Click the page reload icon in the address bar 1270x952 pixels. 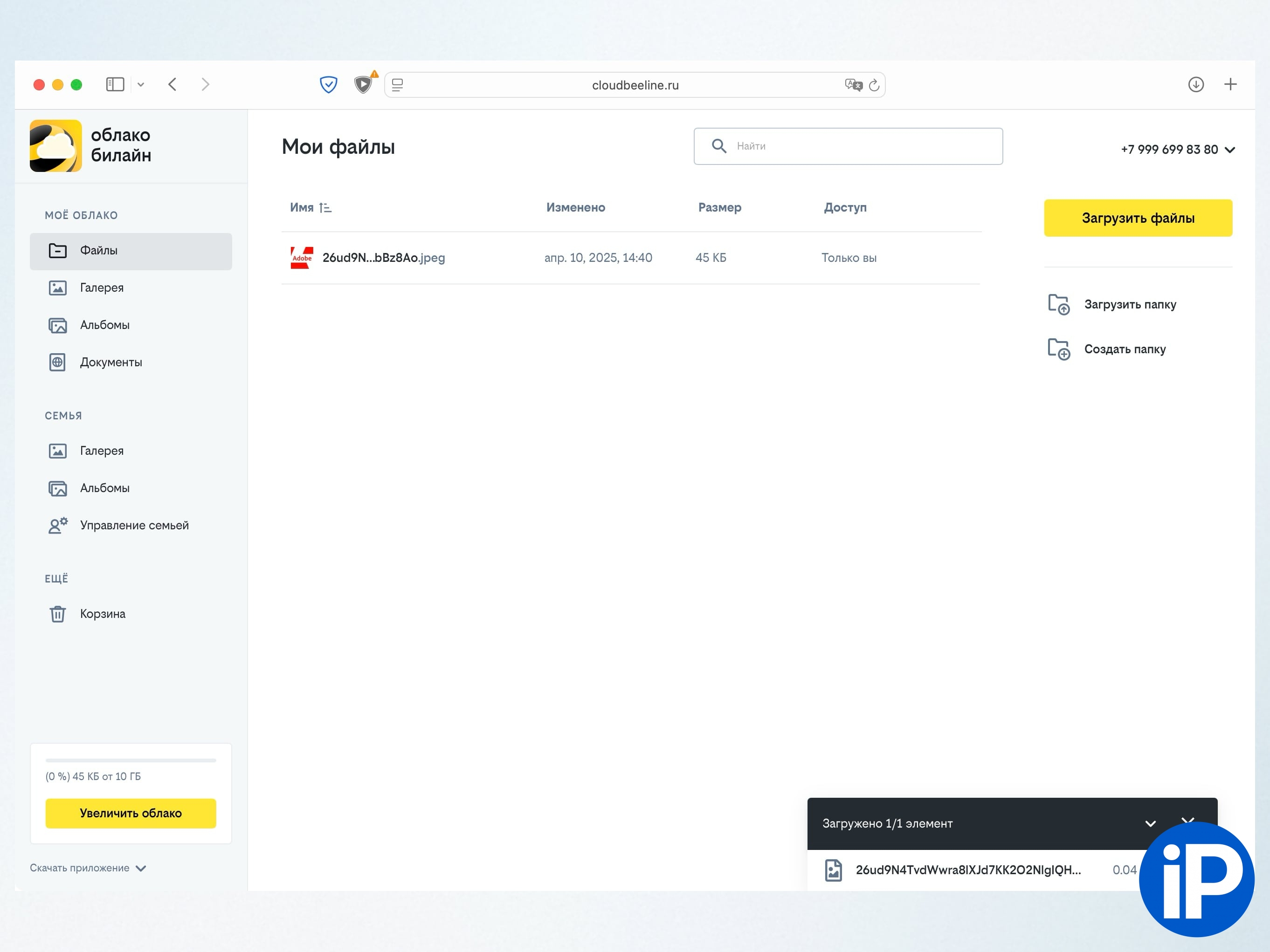point(874,85)
